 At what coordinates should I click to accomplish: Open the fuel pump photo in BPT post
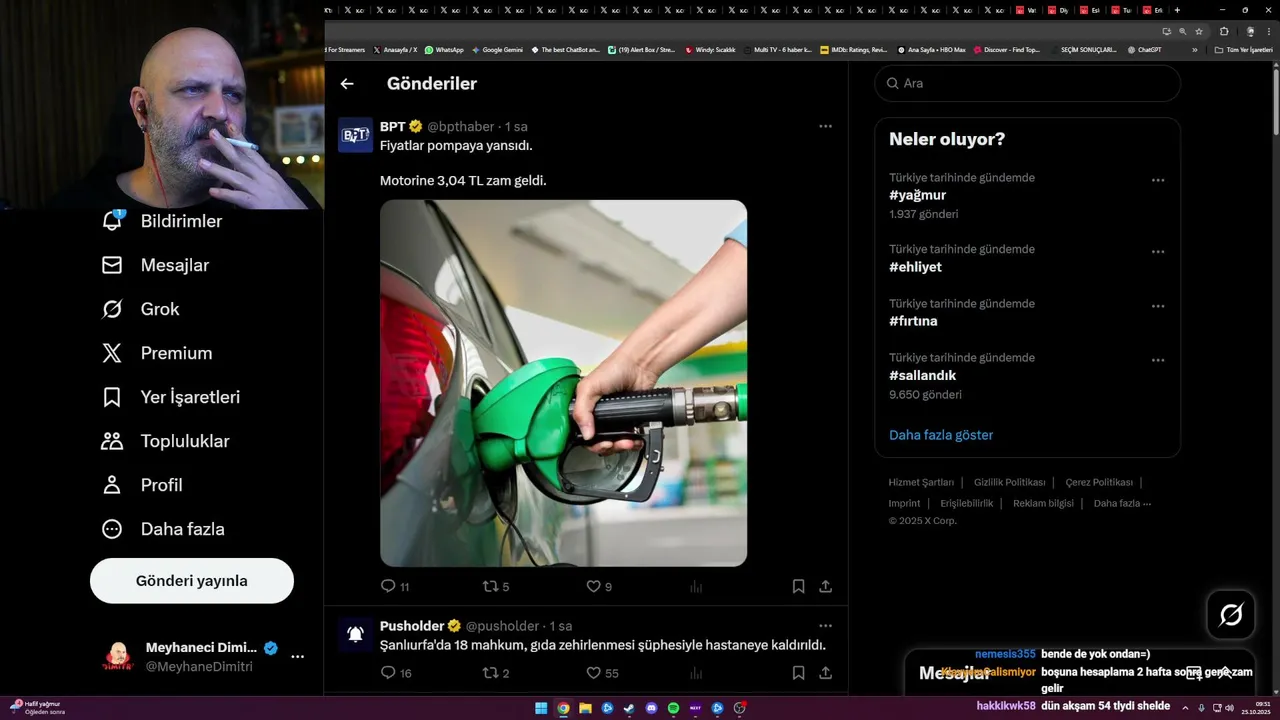[x=563, y=383]
